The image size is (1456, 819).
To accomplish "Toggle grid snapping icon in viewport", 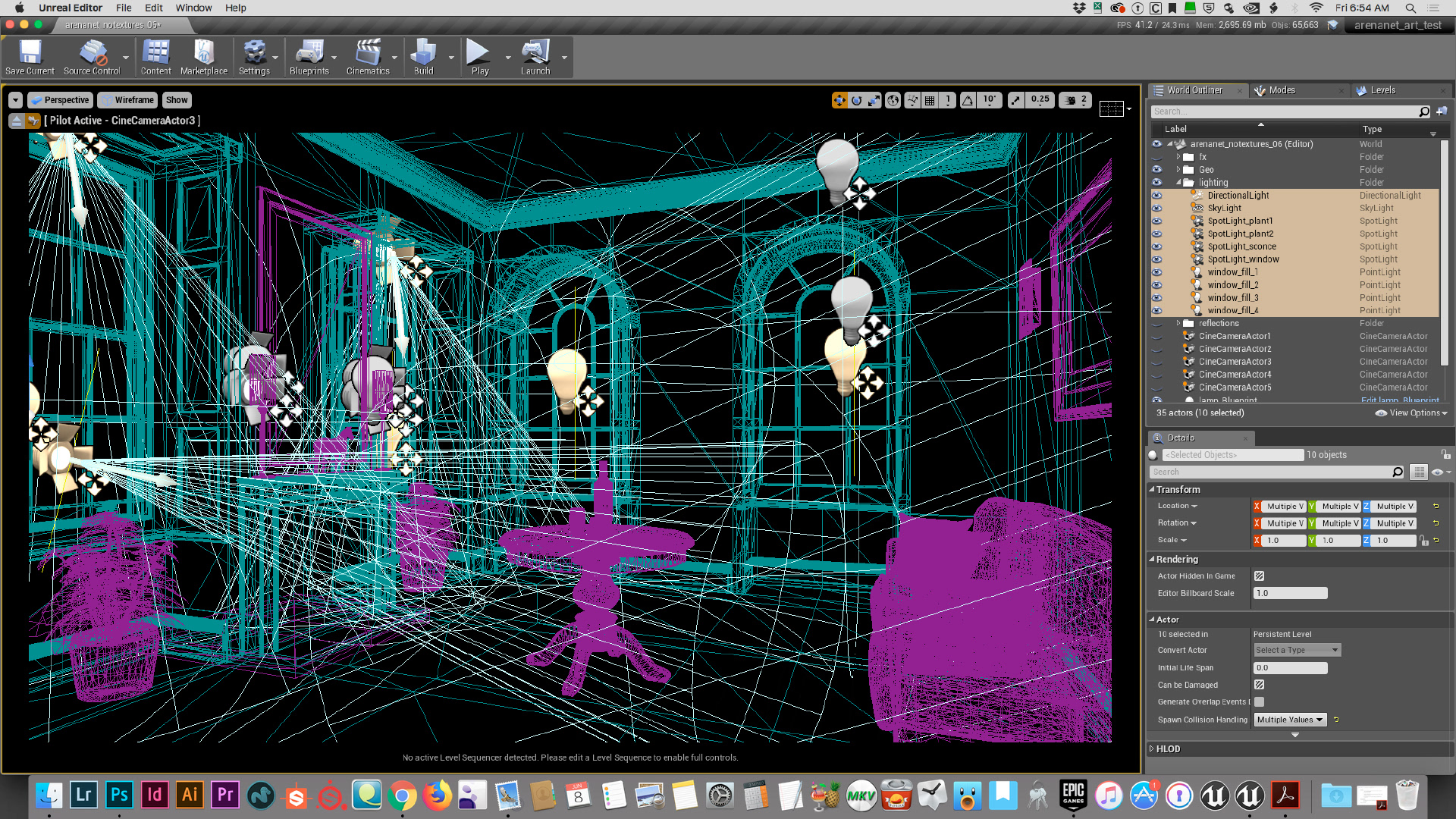I will click(930, 100).
